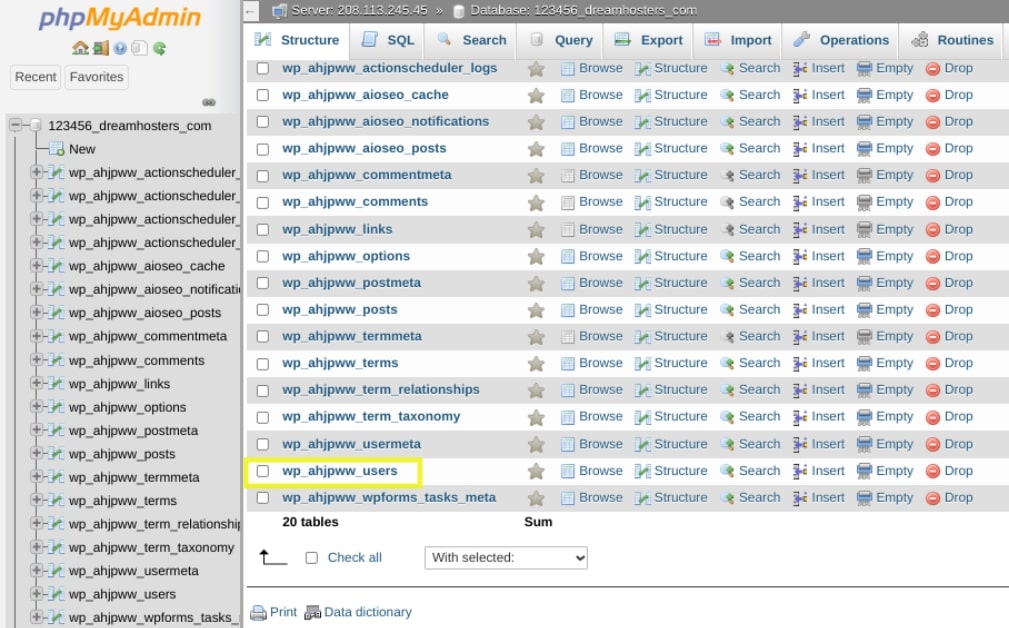Select the wp_ahjpww_aioseo_cache row checkbox
The height and width of the screenshot is (628, 1009).
(x=263, y=95)
